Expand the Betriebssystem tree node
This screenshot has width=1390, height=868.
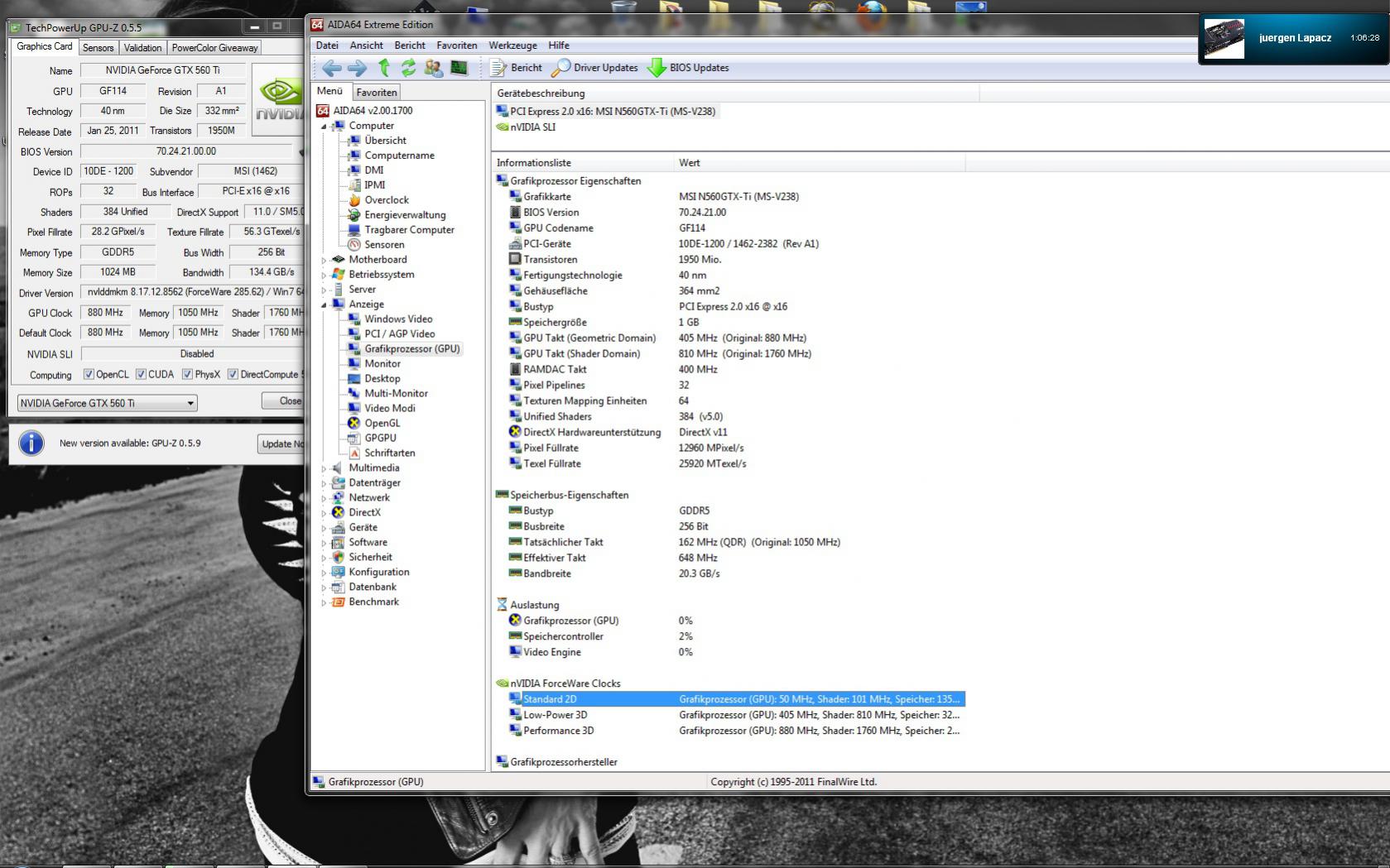324,275
